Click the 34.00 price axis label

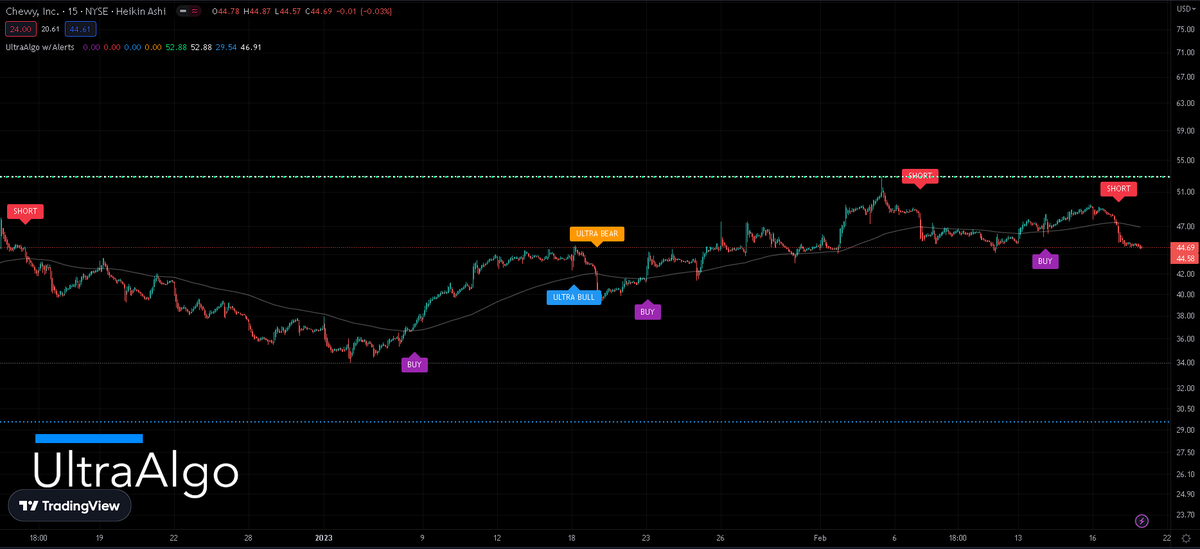1184,363
